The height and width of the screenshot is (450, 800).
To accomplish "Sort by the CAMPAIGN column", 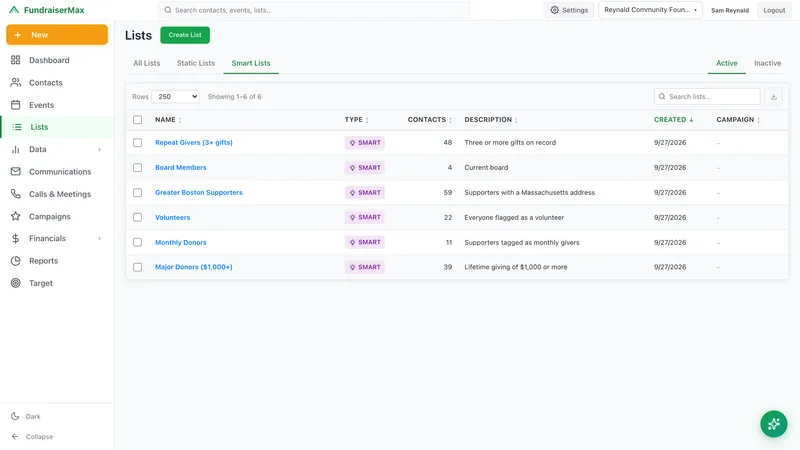I will pyautogui.click(x=738, y=120).
